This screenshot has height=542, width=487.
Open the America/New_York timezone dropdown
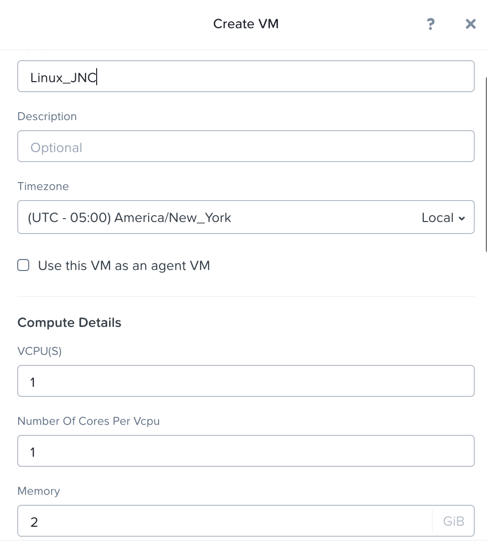pos(246,217)
